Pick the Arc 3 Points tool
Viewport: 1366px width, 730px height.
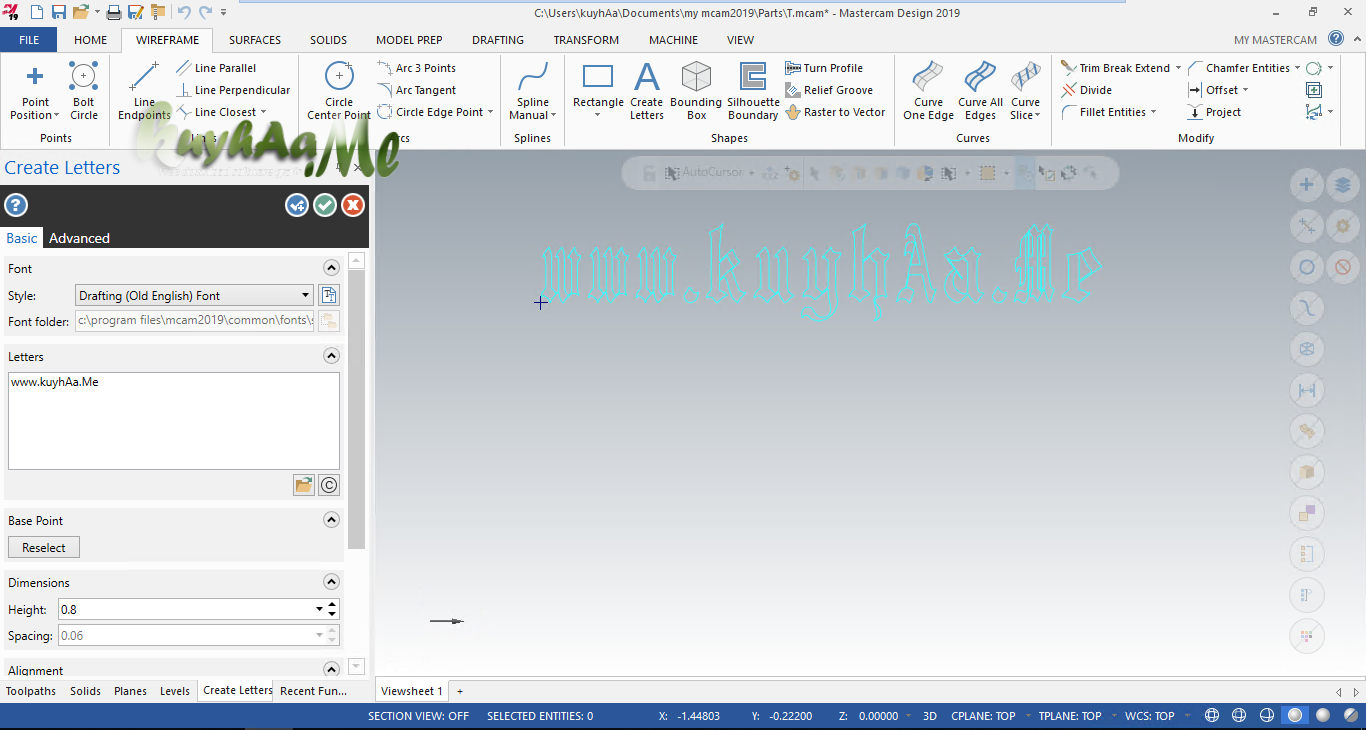416,68
